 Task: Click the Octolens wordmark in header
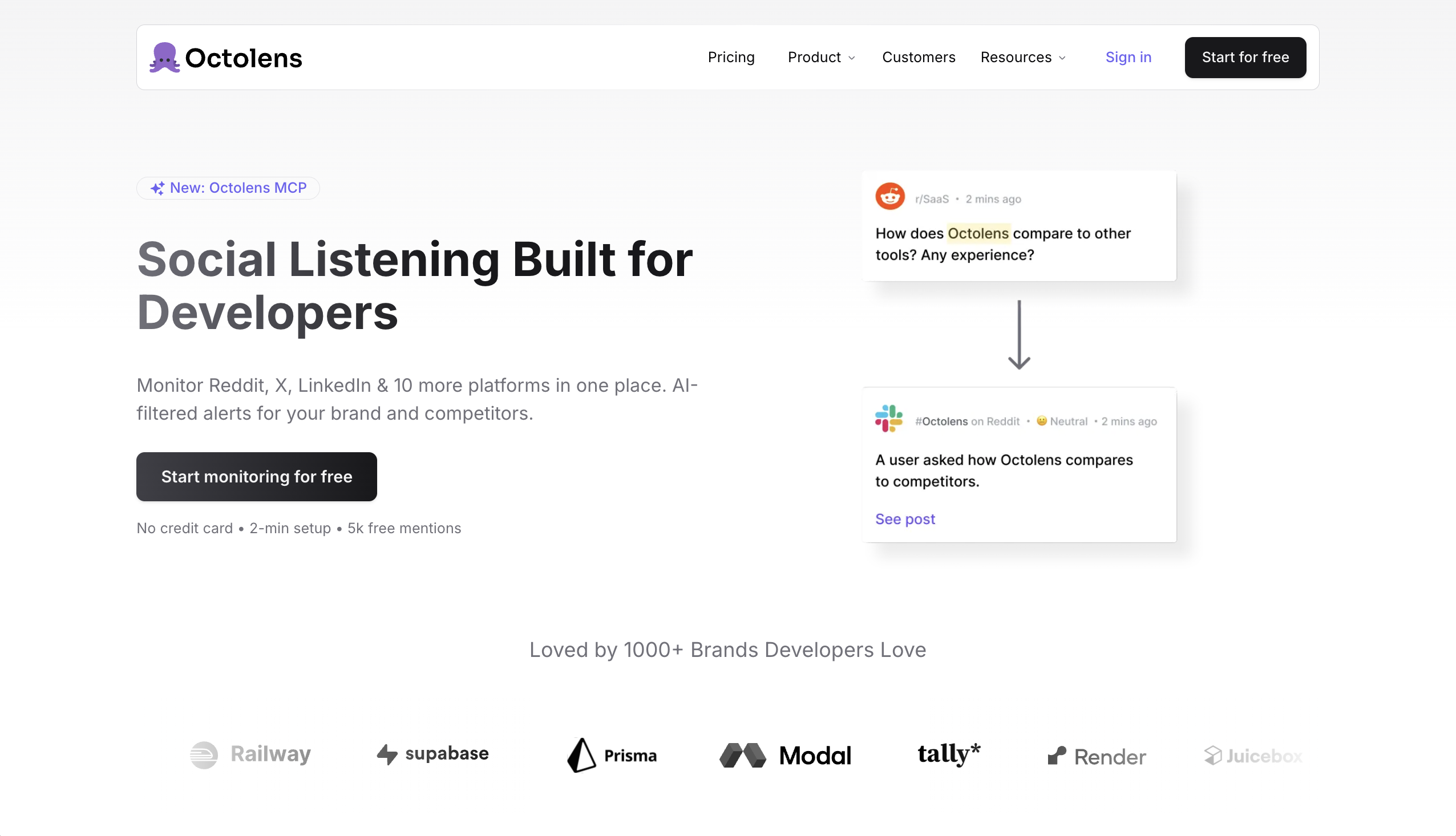pyautogui.click(x=244, y=58)
